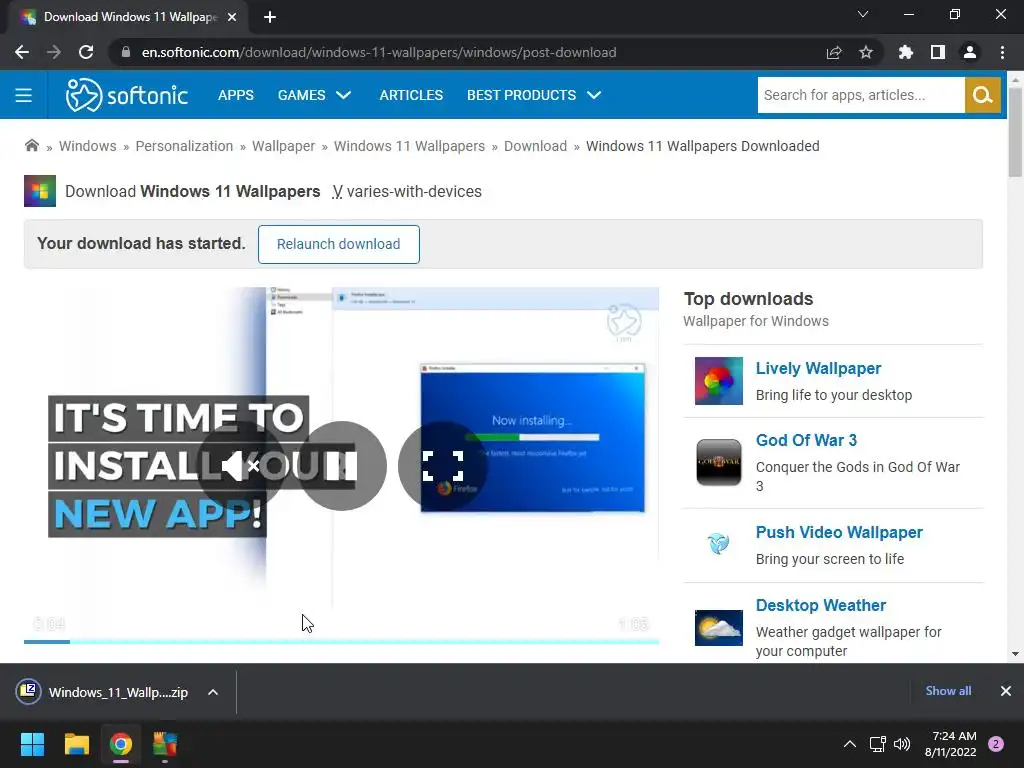Open the Chrome profile avatar
The height and width of the screenshot is (768, 1024).
click(970, 52)
